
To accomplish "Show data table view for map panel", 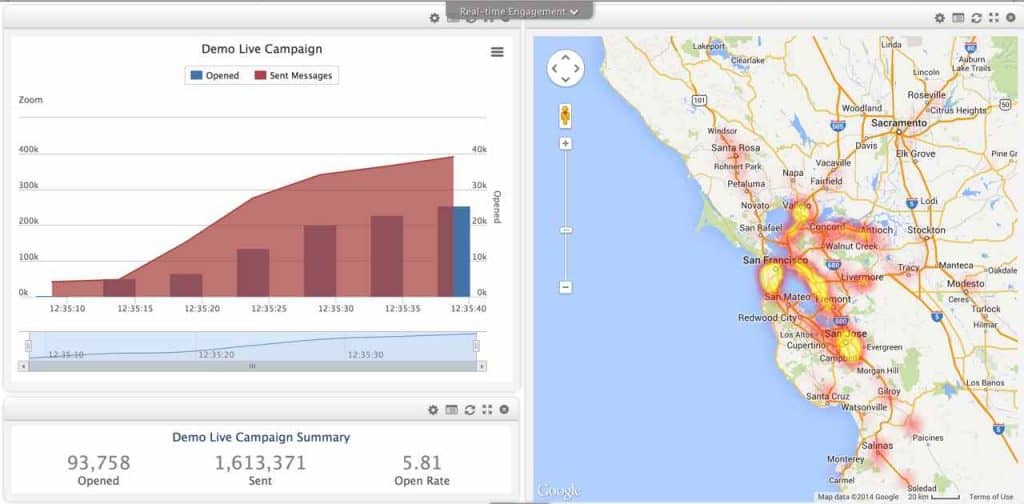I will pos(958,18).
